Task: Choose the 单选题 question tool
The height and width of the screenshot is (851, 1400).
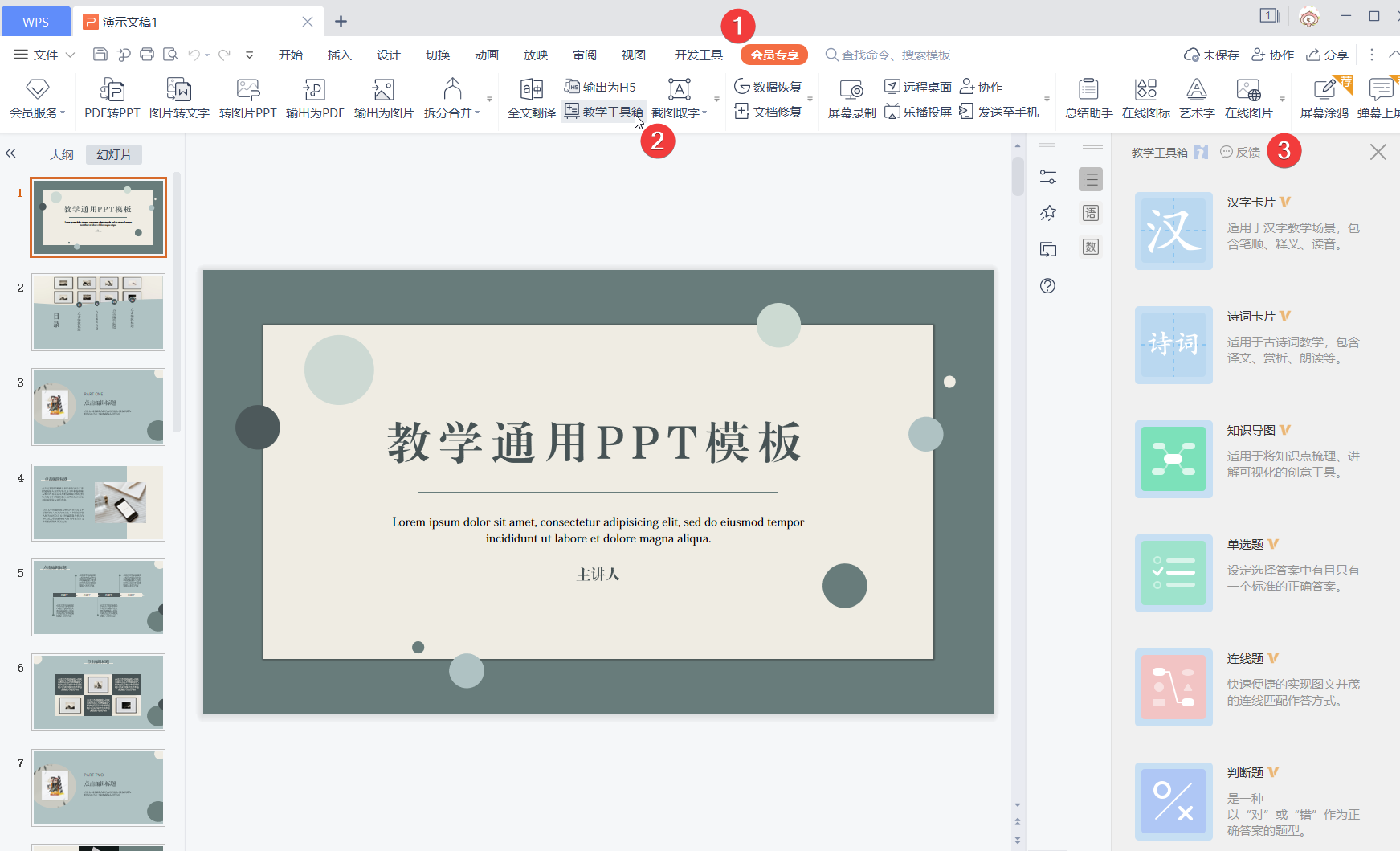Action: coord(1247,573)
